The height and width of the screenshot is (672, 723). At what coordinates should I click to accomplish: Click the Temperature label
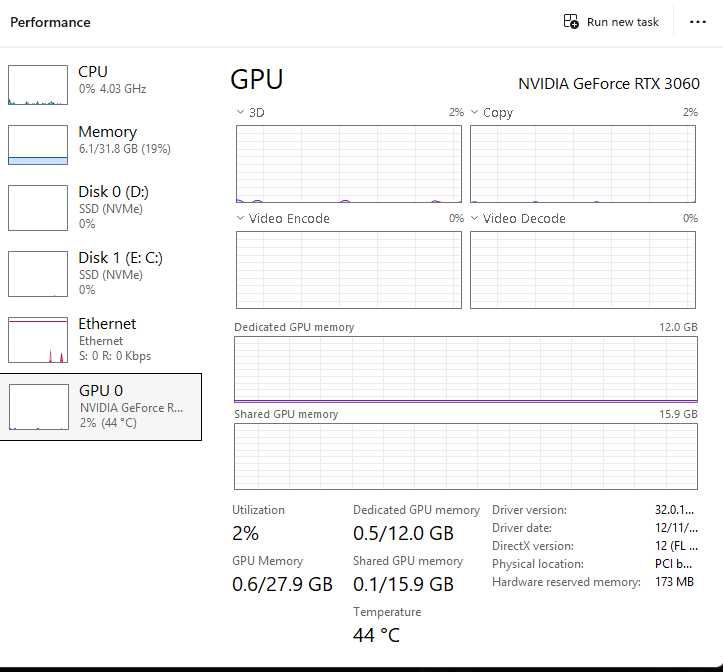[387, 612]
